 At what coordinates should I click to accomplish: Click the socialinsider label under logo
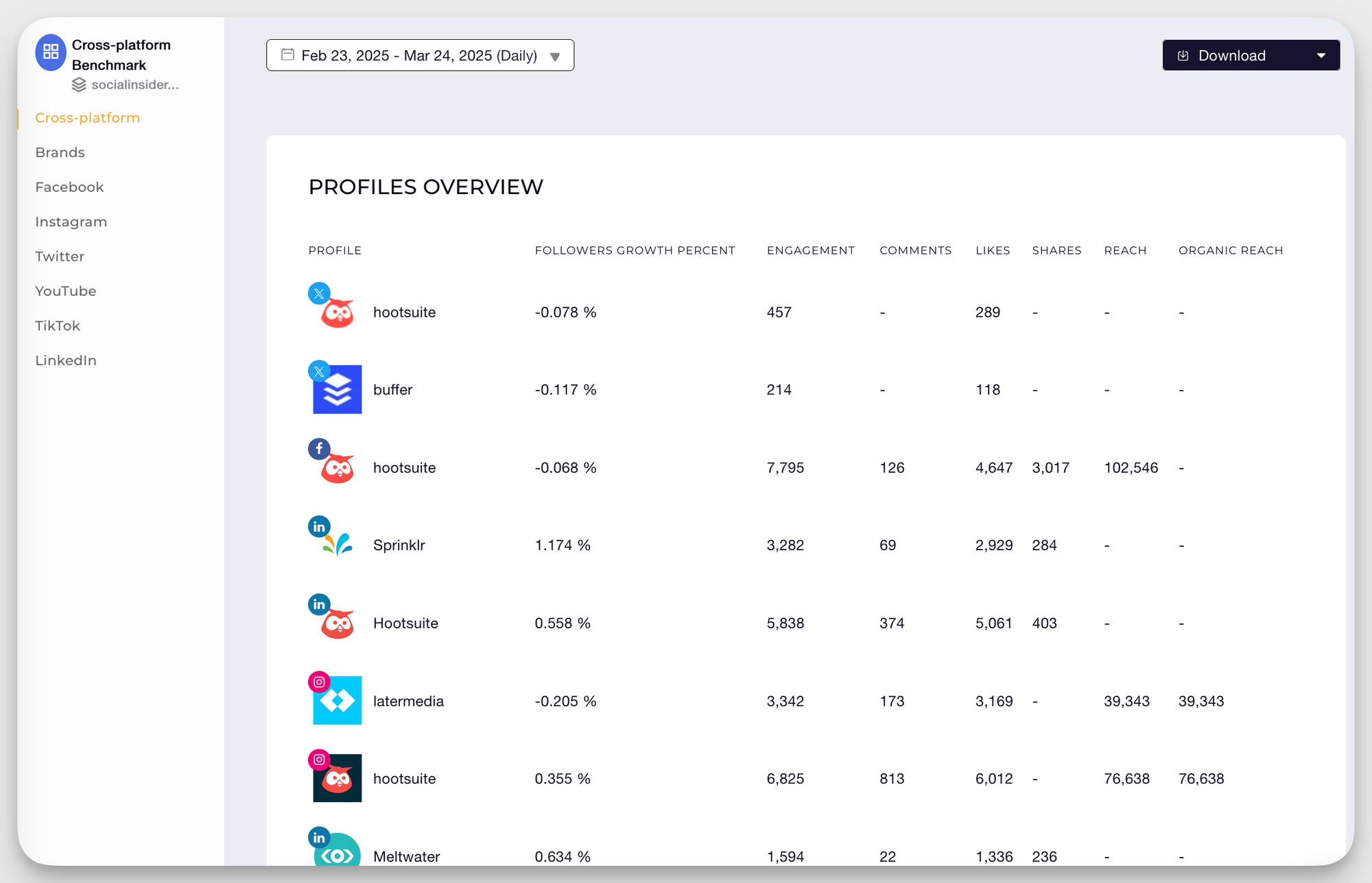pos(134,84)
